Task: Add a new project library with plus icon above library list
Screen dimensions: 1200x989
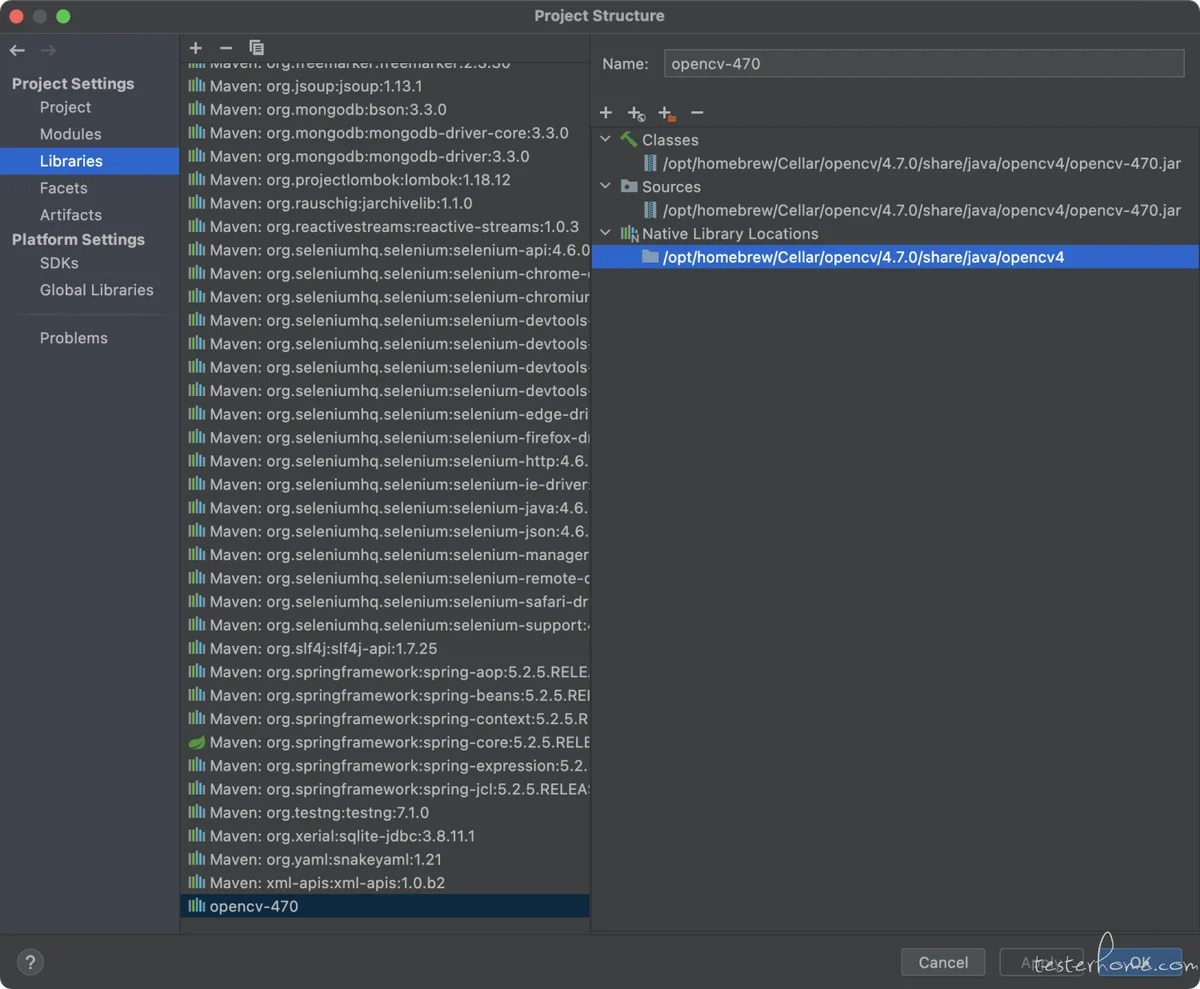Action: [x=196, y=48]
